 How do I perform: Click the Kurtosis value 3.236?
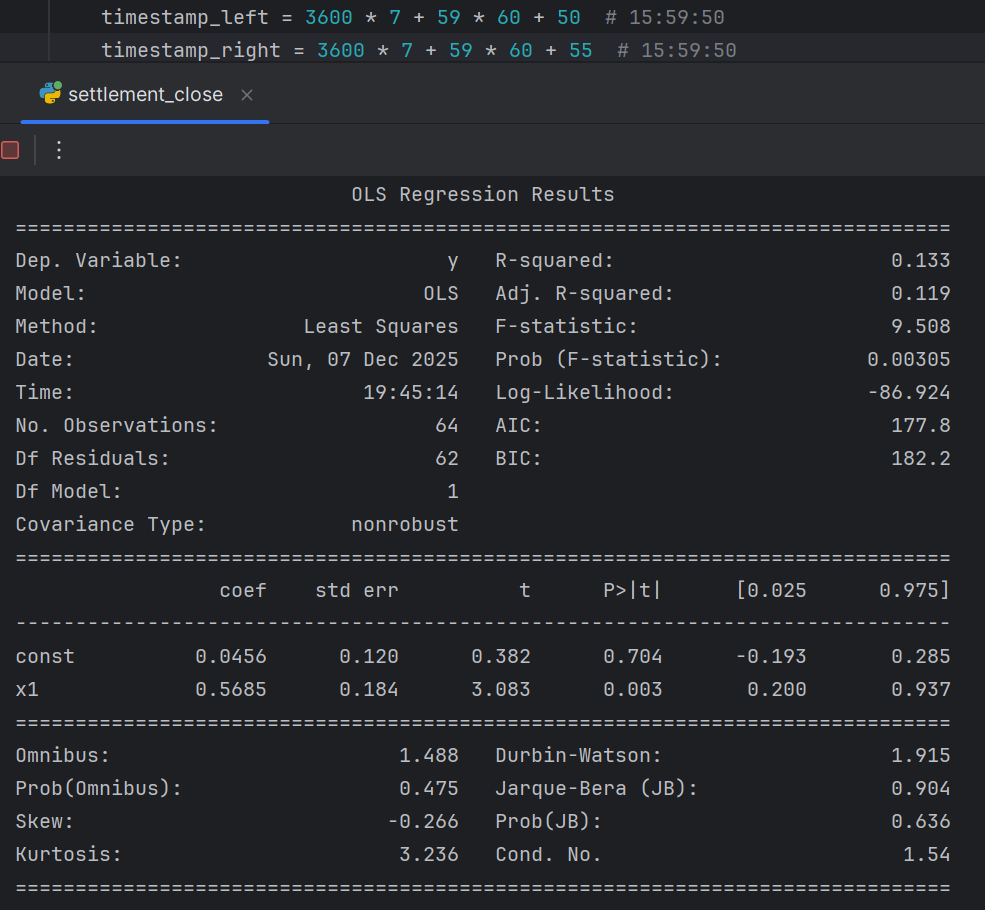(428, 855)
